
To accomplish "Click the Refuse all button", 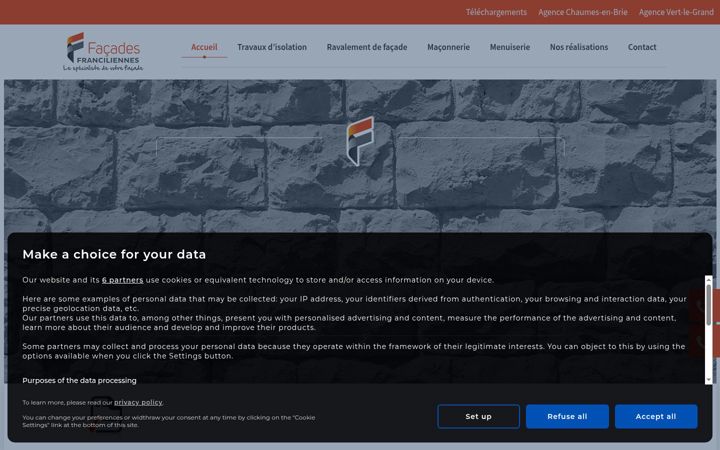I will [567, 416].
